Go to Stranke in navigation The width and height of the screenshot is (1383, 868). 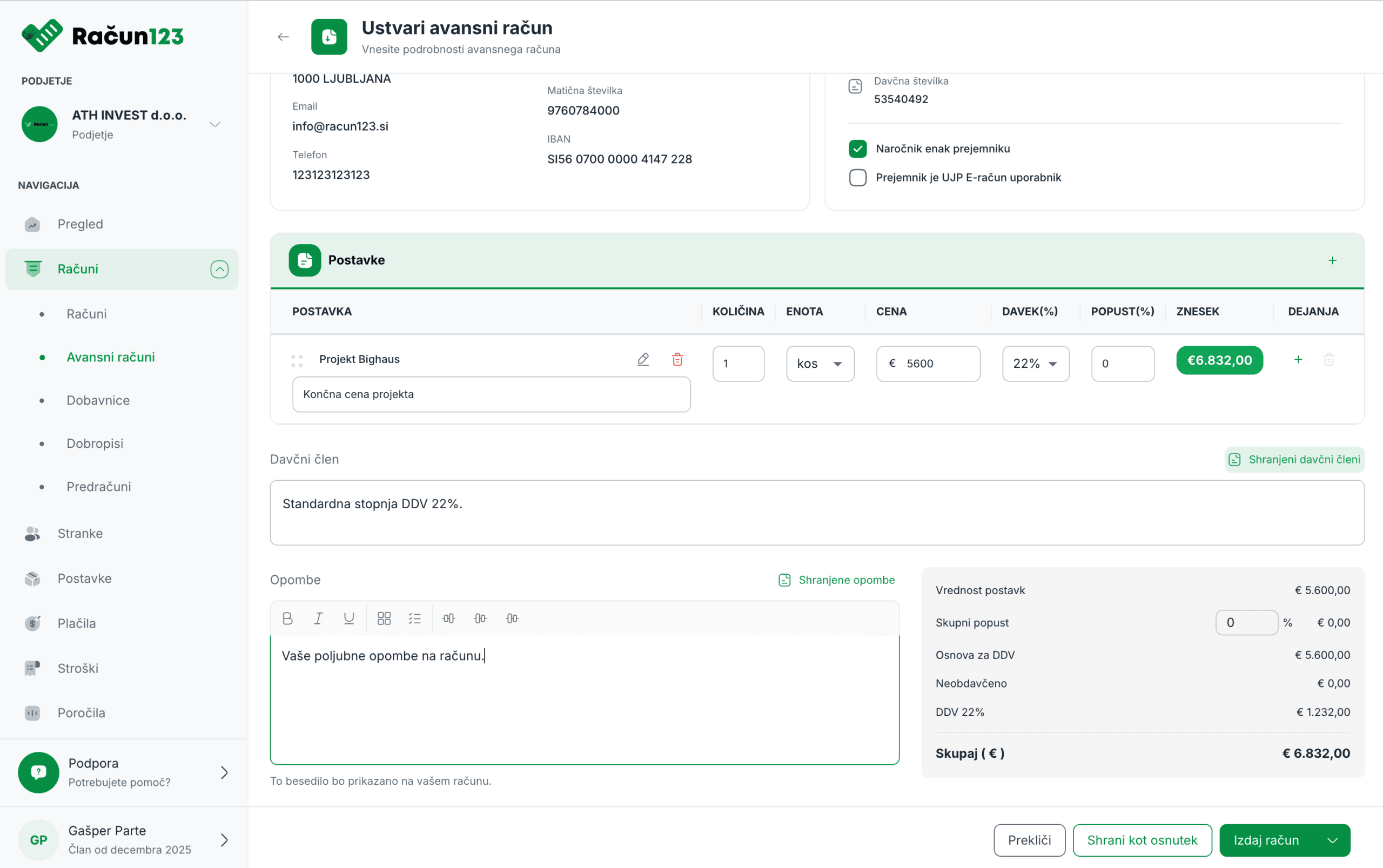[80, 533]
